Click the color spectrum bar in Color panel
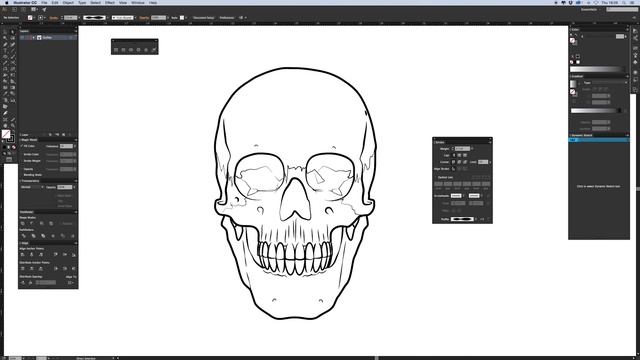 [597, 69]
